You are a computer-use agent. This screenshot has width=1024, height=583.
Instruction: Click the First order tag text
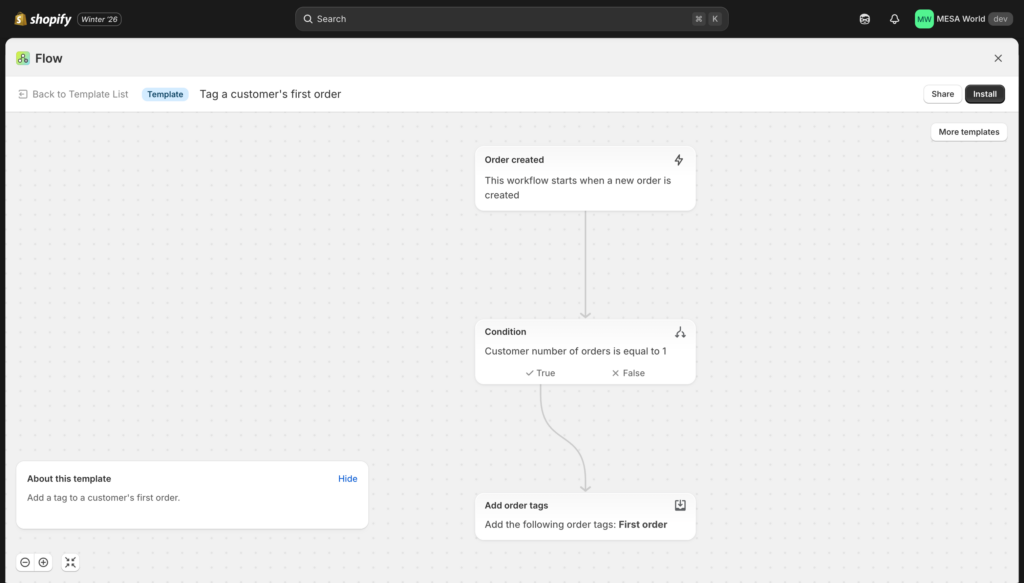click(x=643, y=524)
